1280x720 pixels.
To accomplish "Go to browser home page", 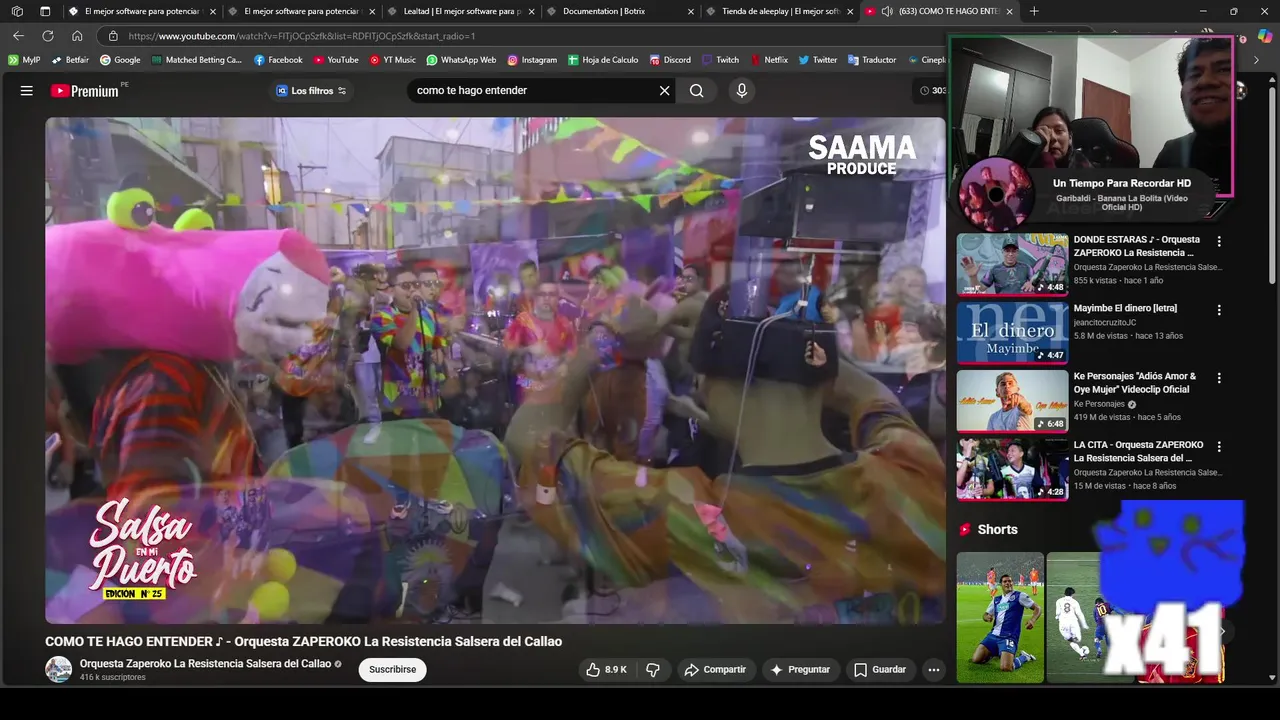I will click(x=77, y=36).
